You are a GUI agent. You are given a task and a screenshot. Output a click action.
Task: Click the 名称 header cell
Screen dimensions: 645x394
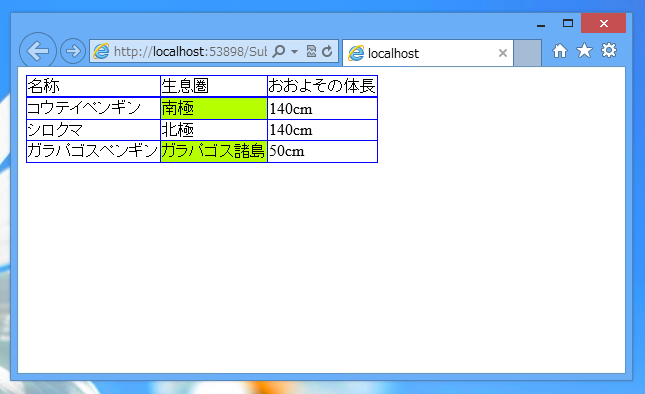tap(93, 86)
